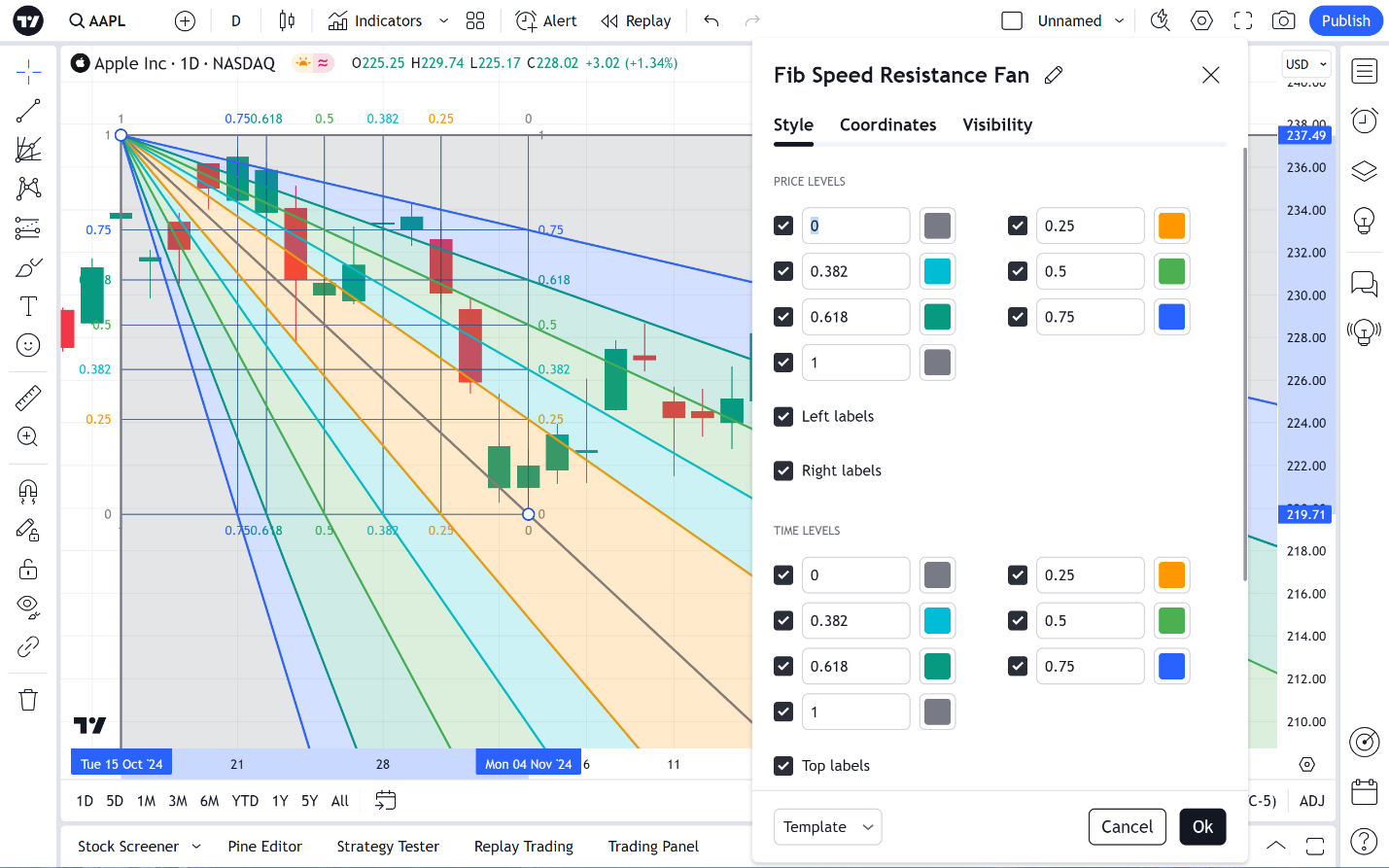Open the Template dropdown

coord(827,827)
